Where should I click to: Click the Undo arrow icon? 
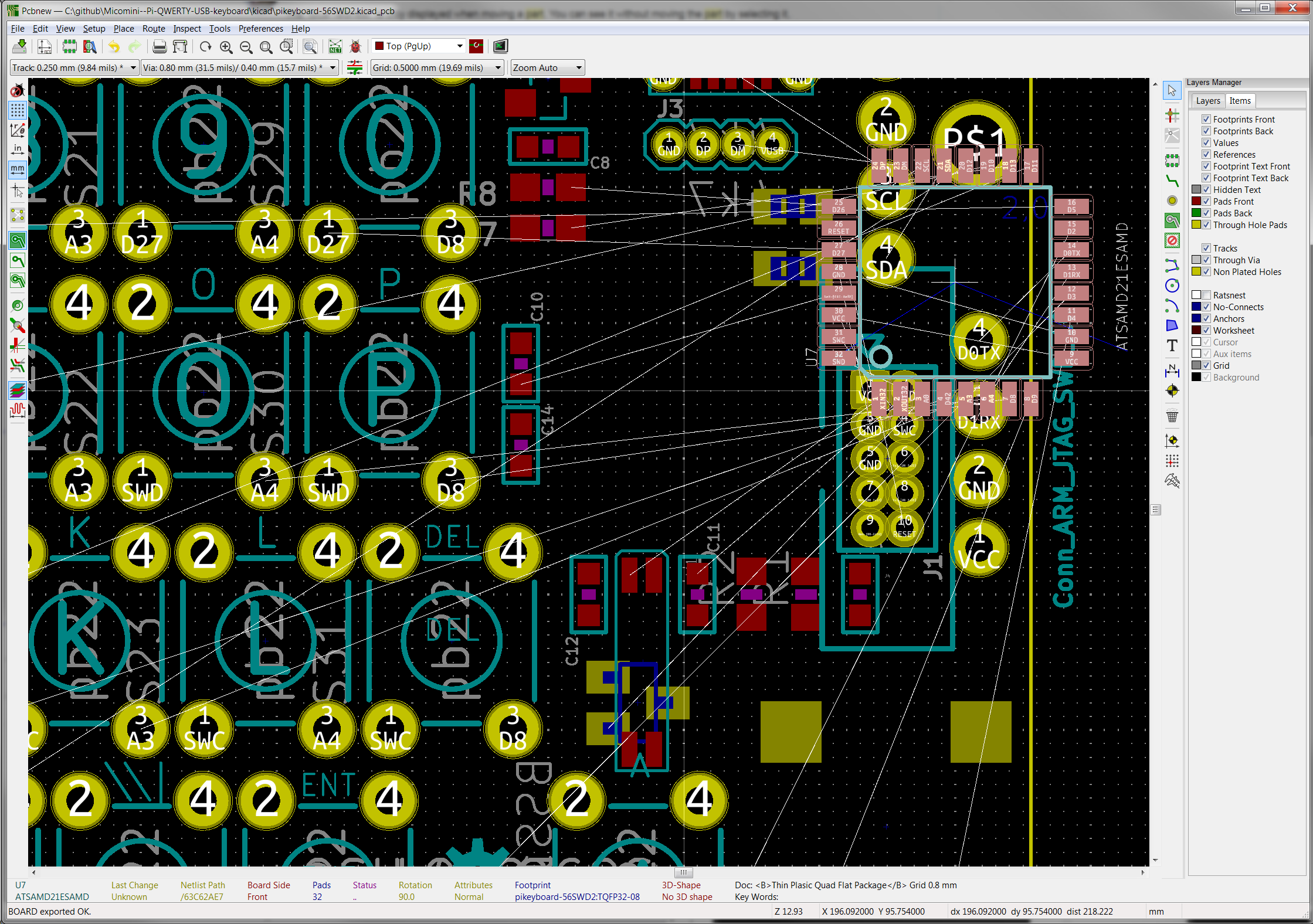pos(114,46)
